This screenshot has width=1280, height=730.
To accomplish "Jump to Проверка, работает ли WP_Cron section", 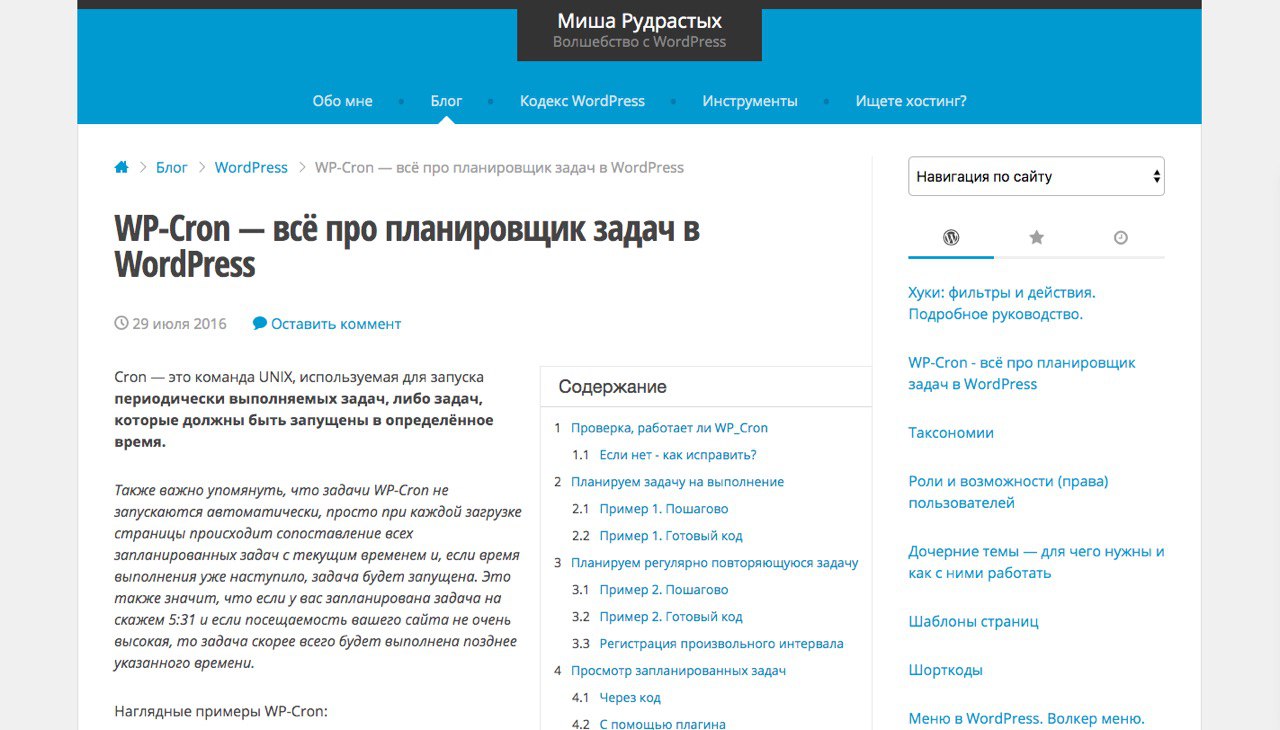I will point(669,427).
